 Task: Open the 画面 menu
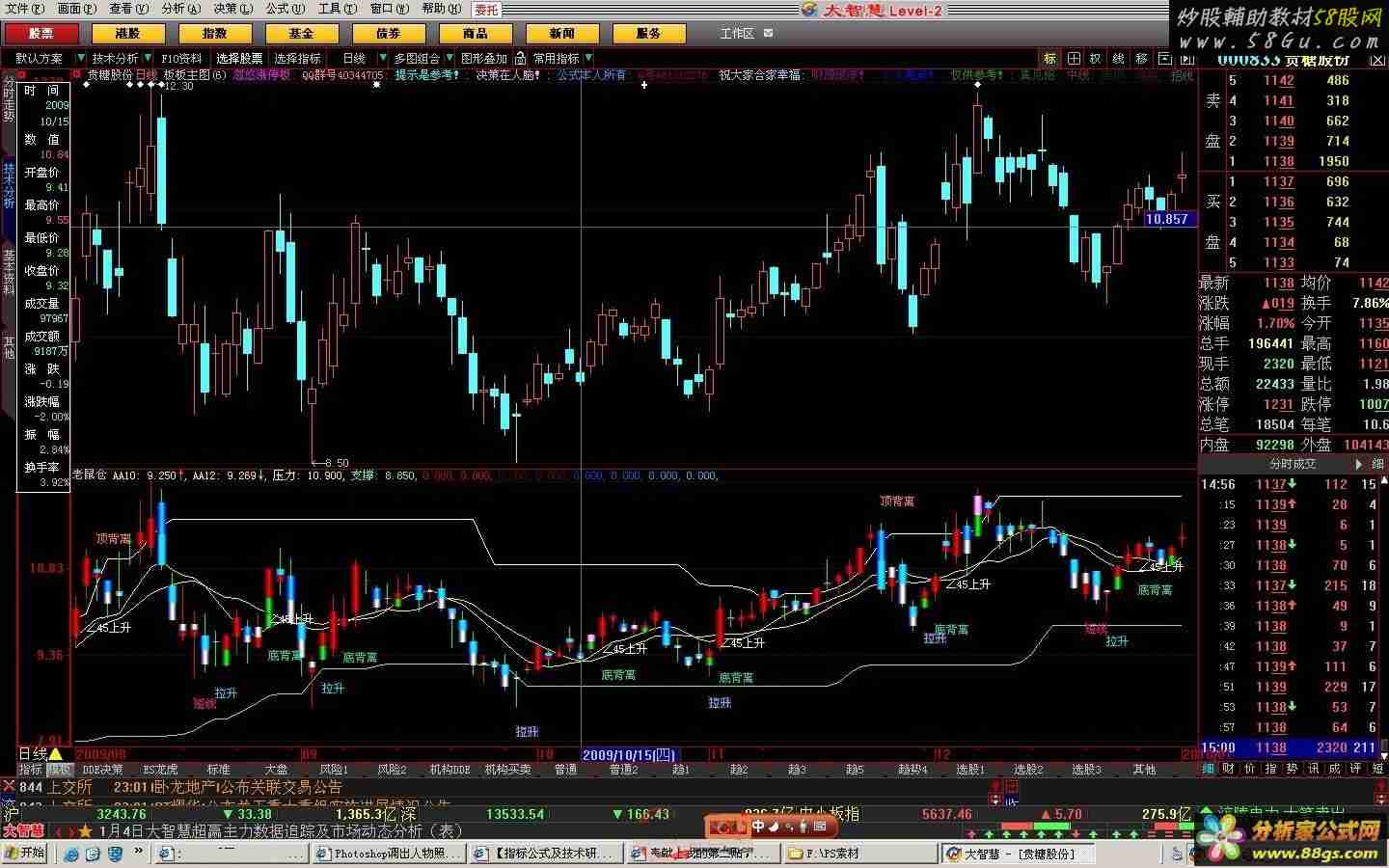77,9
